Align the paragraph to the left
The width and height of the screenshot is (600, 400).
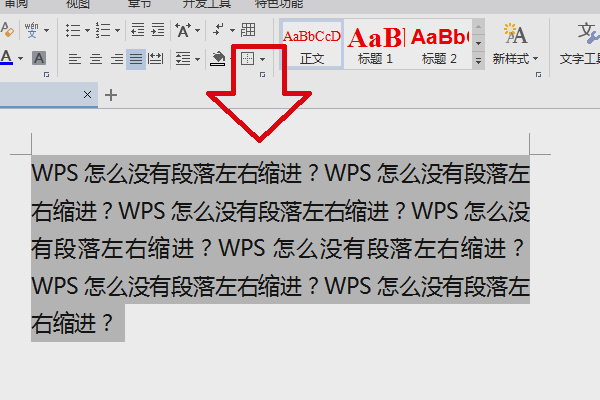click(x=75, y=59)
